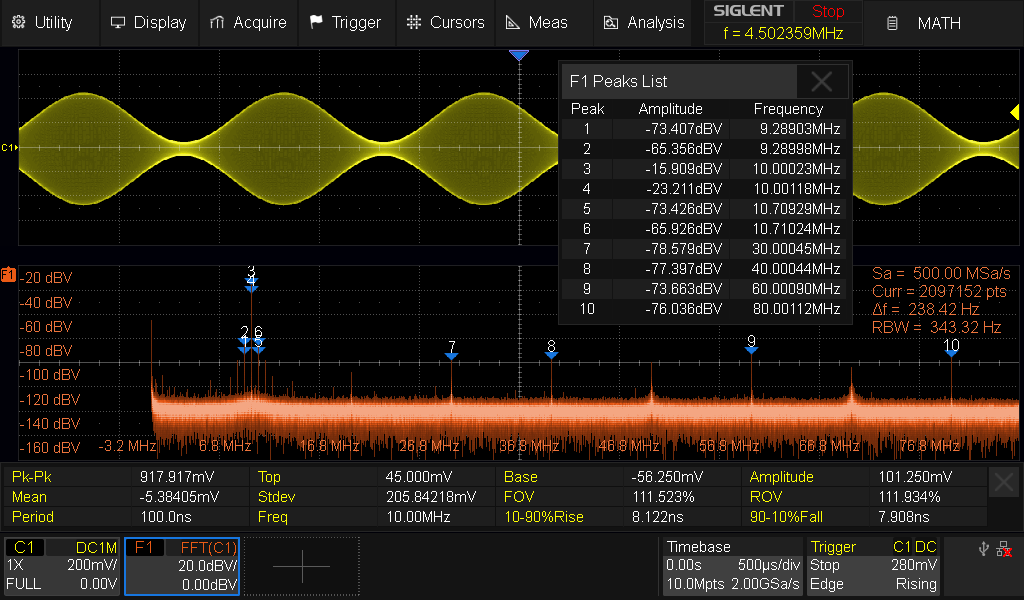The image size is (1024, 600).
Task: Close the F1 Peaks List panel
Action: tap(822, 81)
